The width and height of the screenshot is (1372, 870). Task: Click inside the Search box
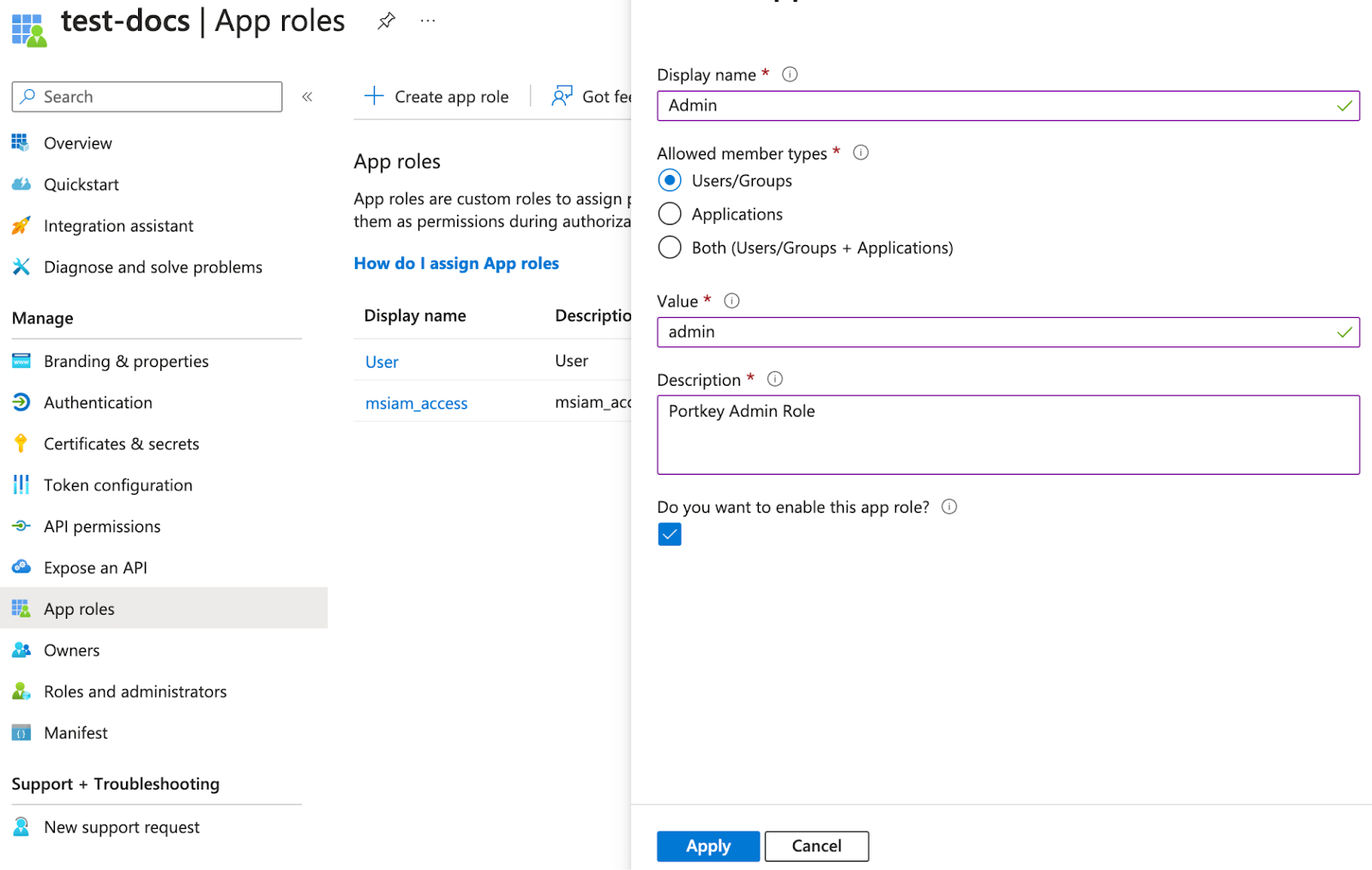(146, 96)
